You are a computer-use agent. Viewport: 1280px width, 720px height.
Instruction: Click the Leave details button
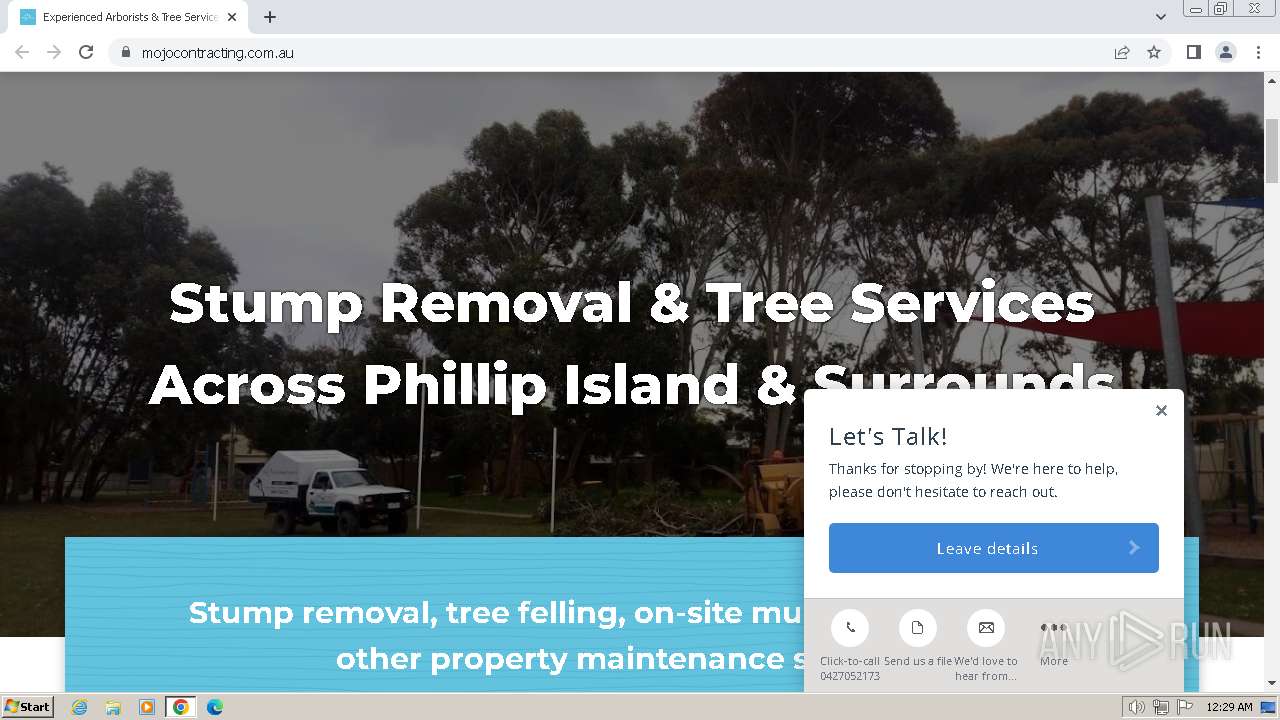coord(994,548)
